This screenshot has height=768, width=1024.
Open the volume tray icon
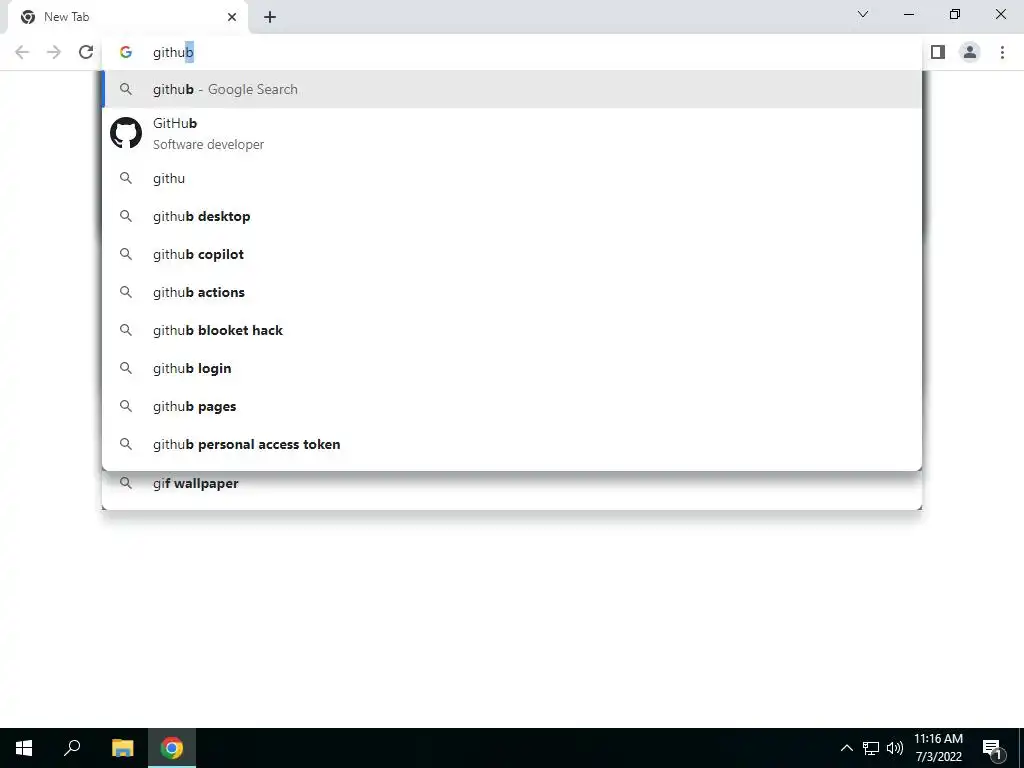point(895,748)
